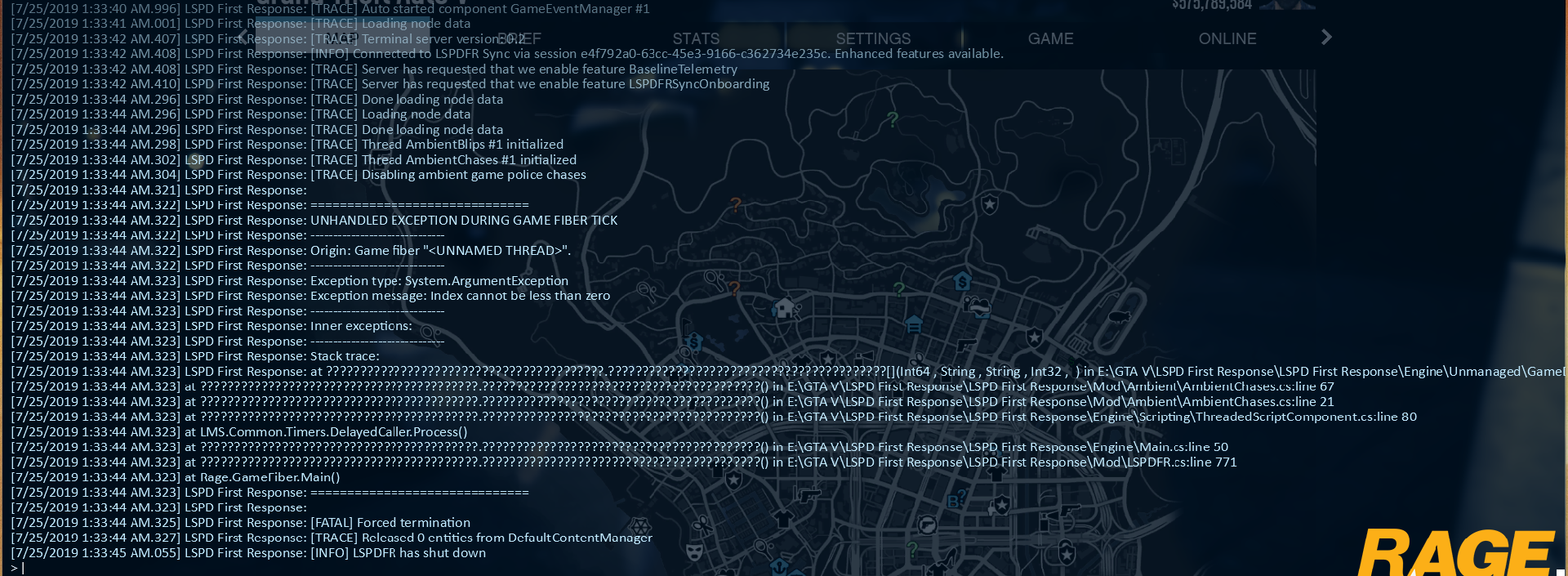Click the 'Terminal server version' trace line
This screenshot has width=1568, height=576.
pyautogui.click(x=268, y=39)
